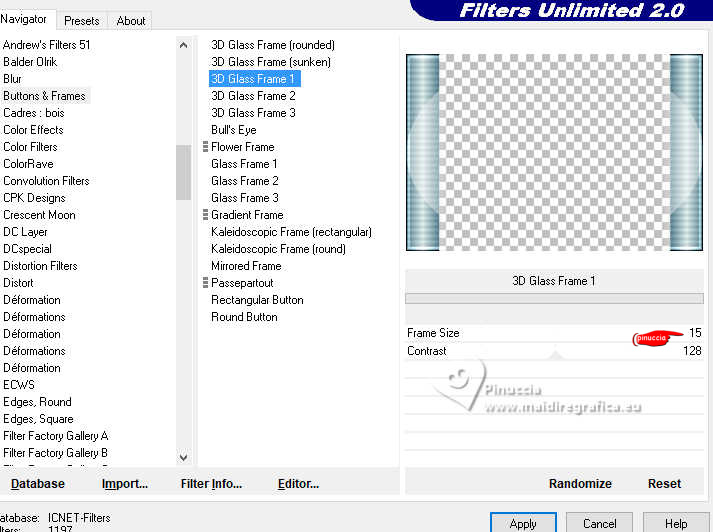This screenshot has height=532, width=713.
Task: Choose Glass Frame 2 filter
Action: 245,181
